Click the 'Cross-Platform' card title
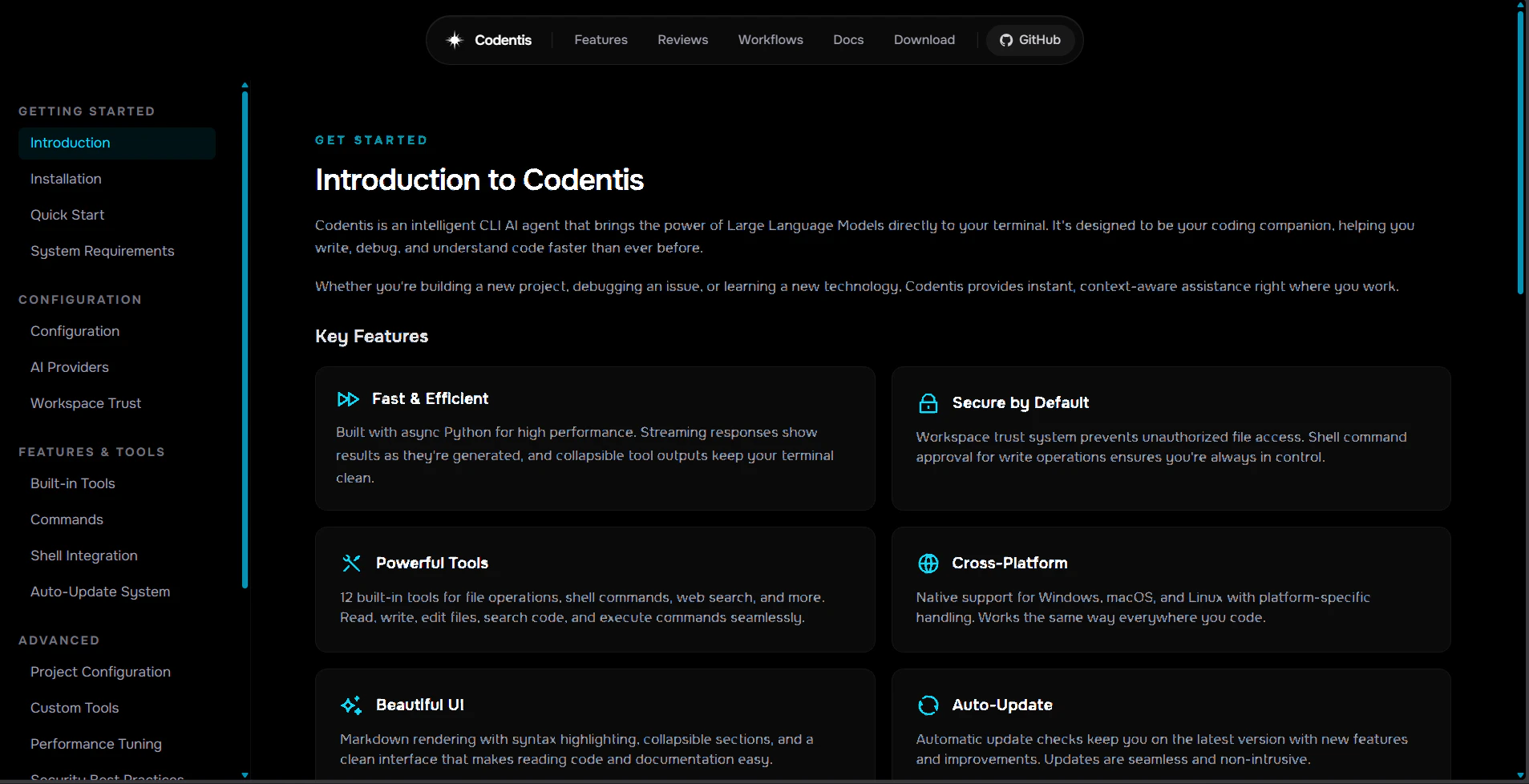The image size is (1529, 784). point(1009,564)
